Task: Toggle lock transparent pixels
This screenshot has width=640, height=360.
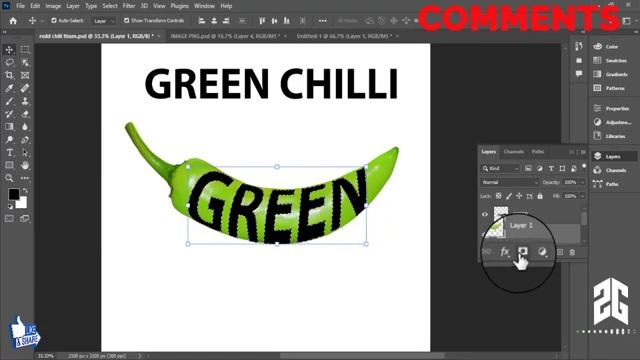Action: coord(499,196)
